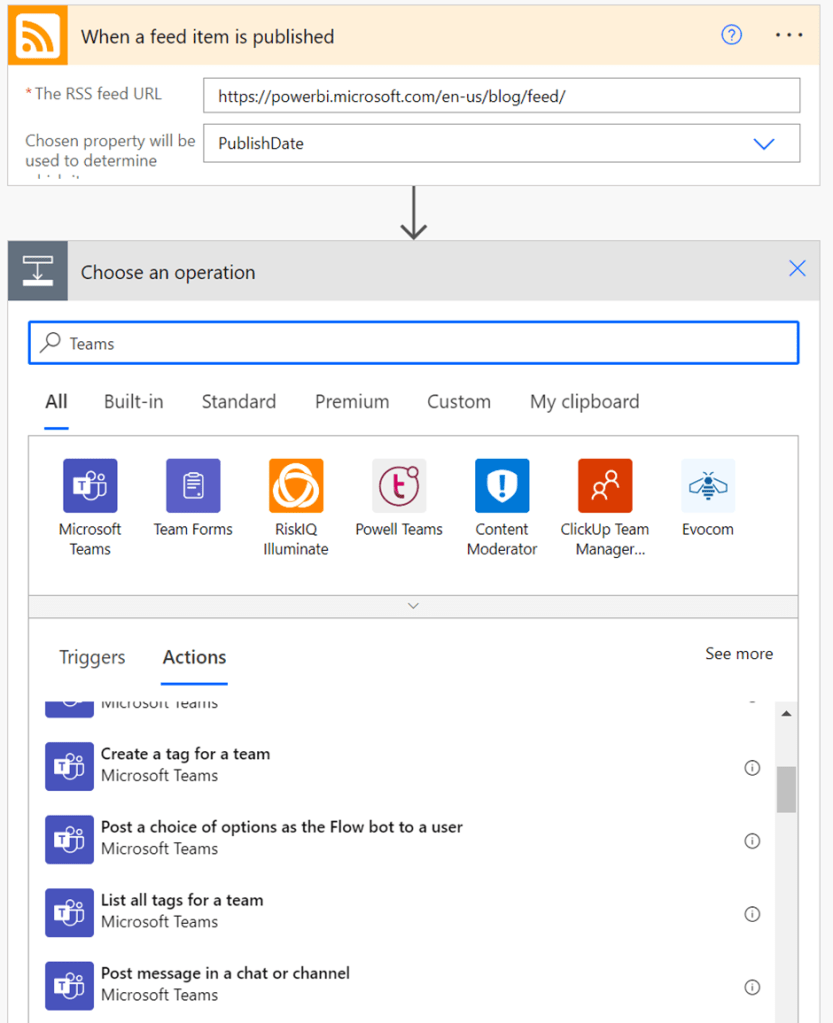Select the Powell Teams connector

tap(399, 485)
